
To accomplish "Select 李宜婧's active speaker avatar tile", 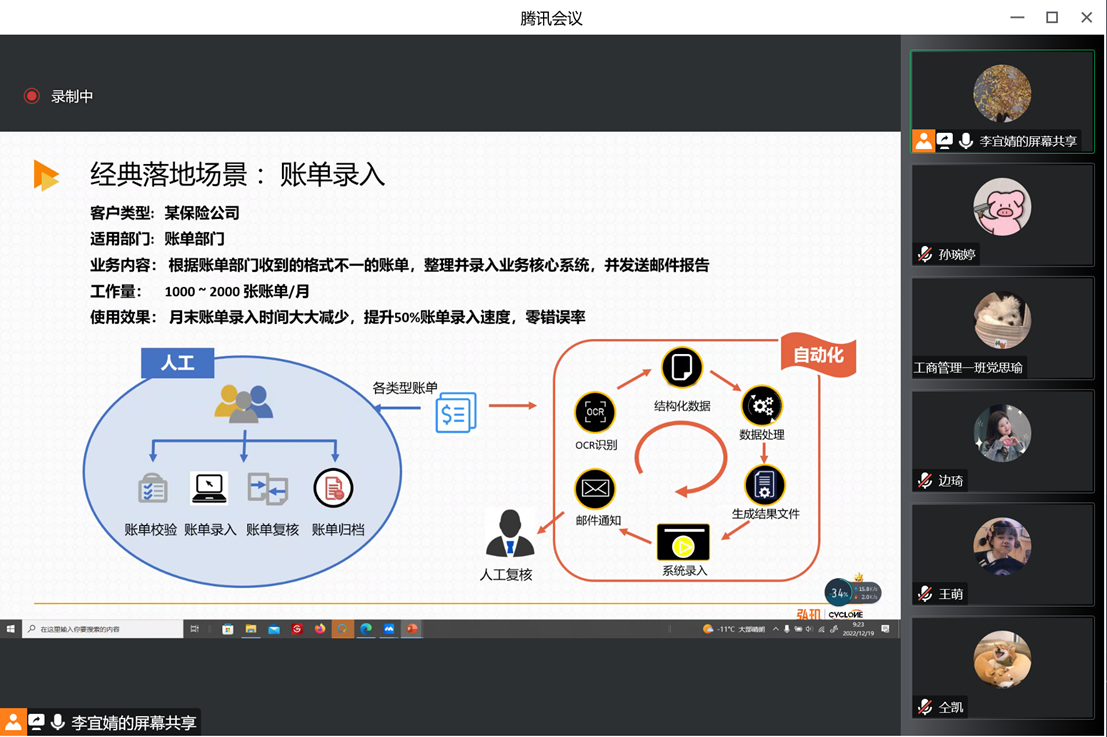I will tap(1002, 95).
